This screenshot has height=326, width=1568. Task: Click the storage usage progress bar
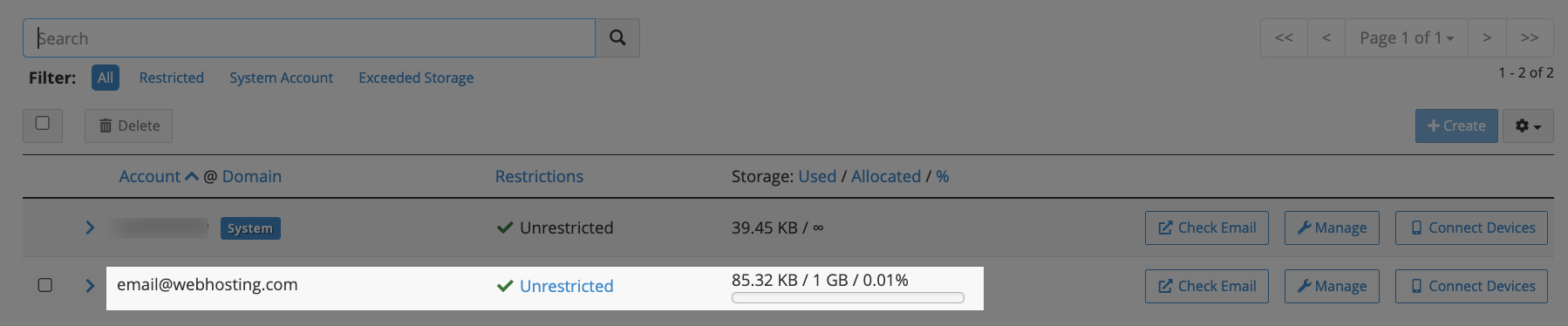848,298
